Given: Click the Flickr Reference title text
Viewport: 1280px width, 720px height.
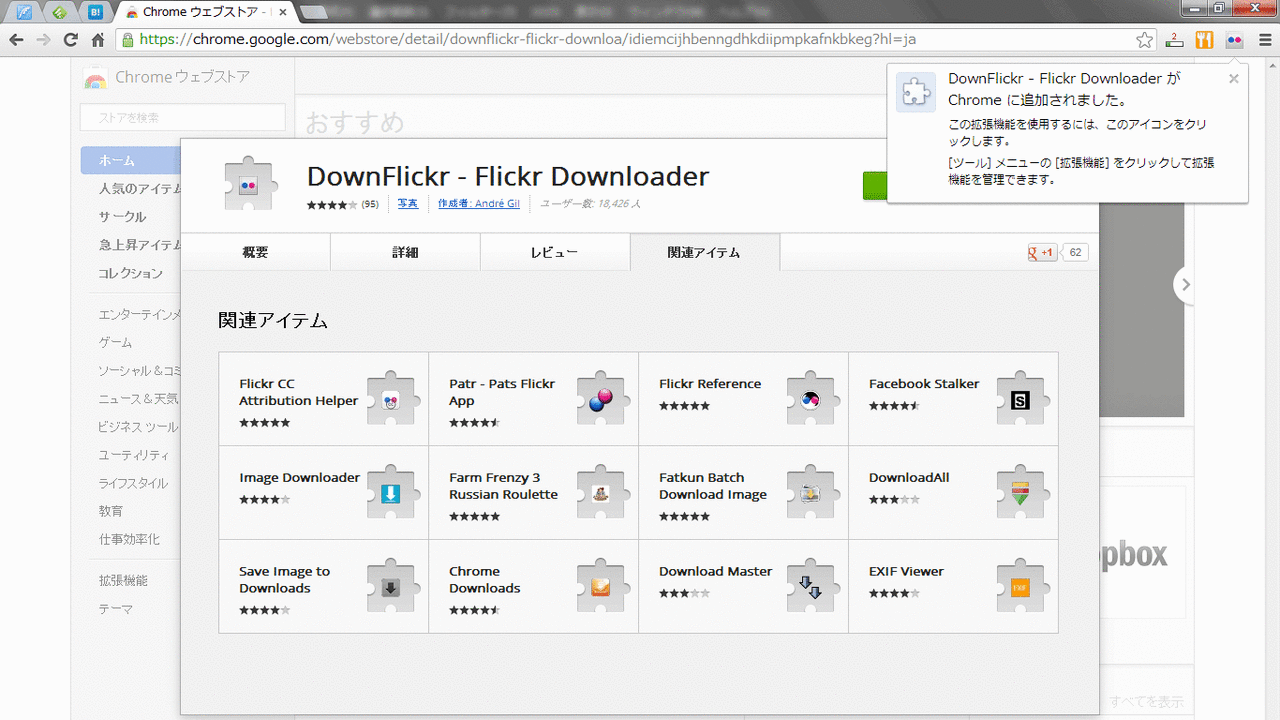Looking at the screenshot, I should [x=710, y=384].
